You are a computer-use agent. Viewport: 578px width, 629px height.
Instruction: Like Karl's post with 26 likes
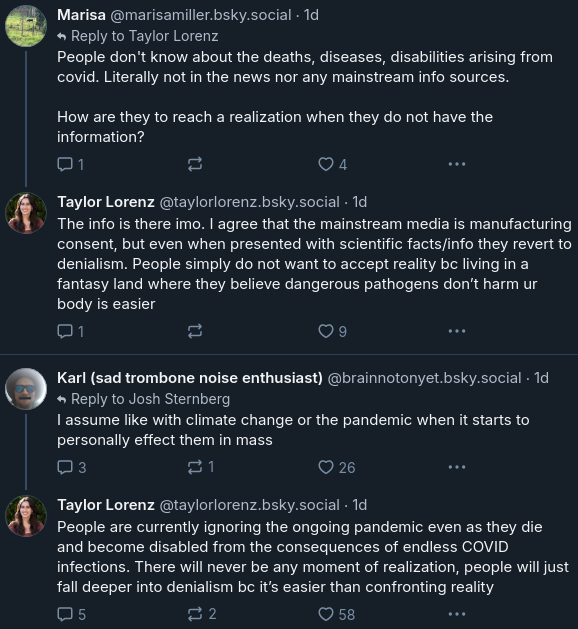(x=337, y=467)
